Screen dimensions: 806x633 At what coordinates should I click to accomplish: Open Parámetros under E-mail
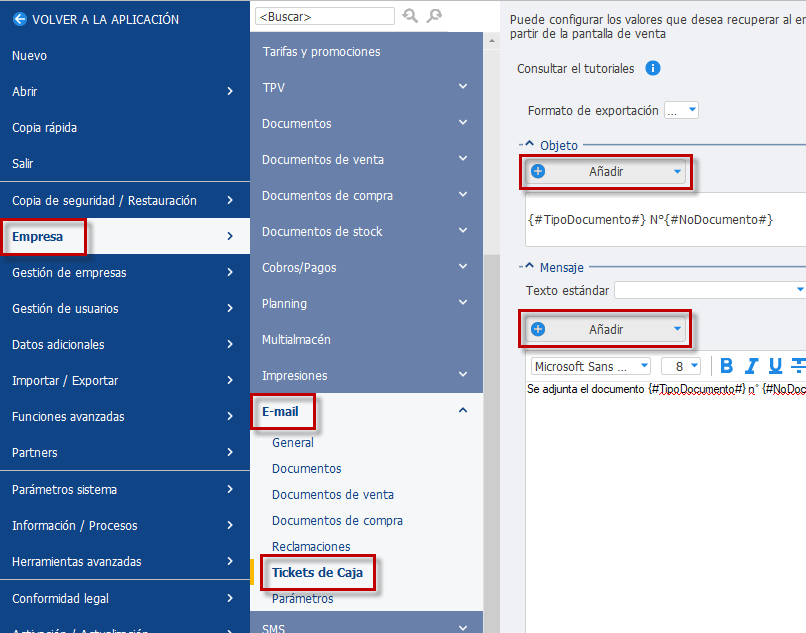pos(302,599)
